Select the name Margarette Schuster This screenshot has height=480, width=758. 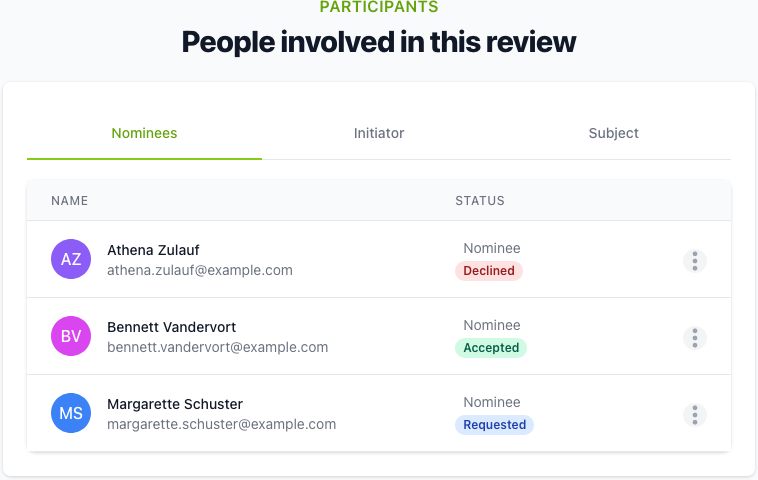[x=175, y=404]
